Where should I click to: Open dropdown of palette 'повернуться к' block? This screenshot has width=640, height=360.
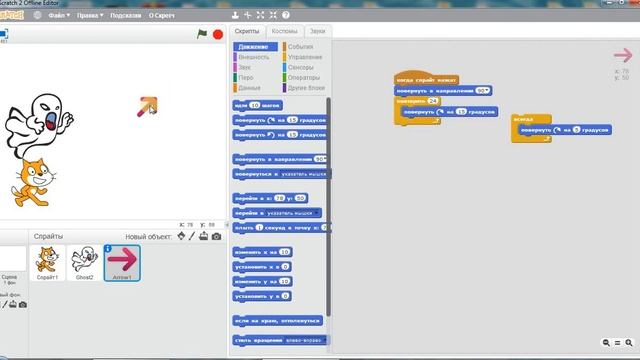point(304,174)
